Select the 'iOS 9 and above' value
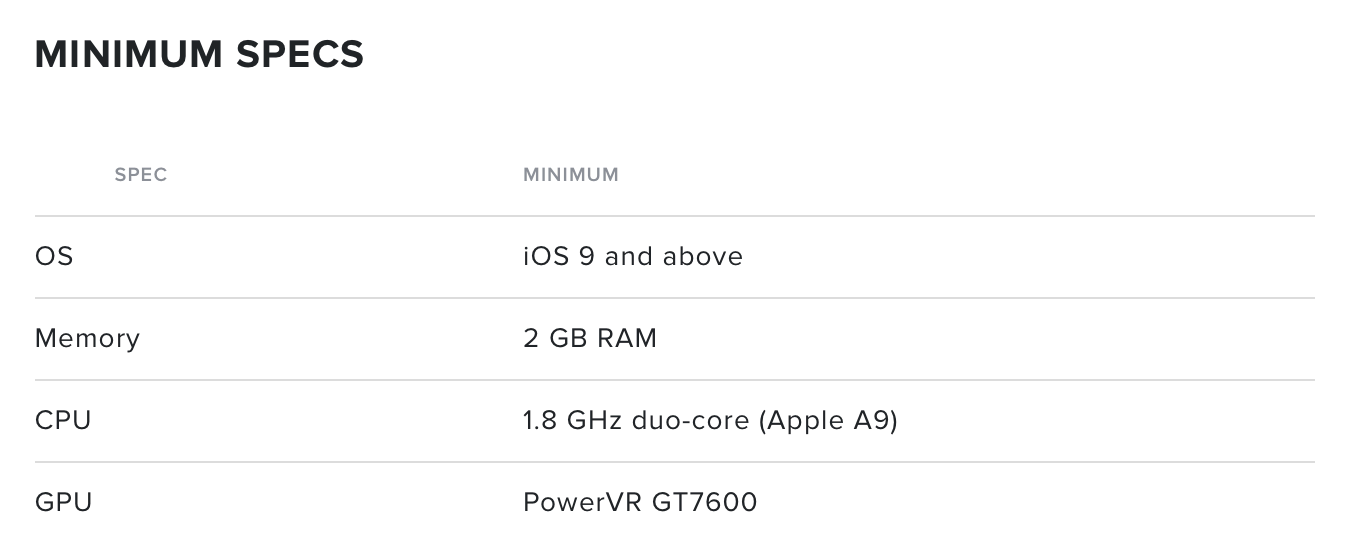1352x548 pixels. (x=633, y=257)
